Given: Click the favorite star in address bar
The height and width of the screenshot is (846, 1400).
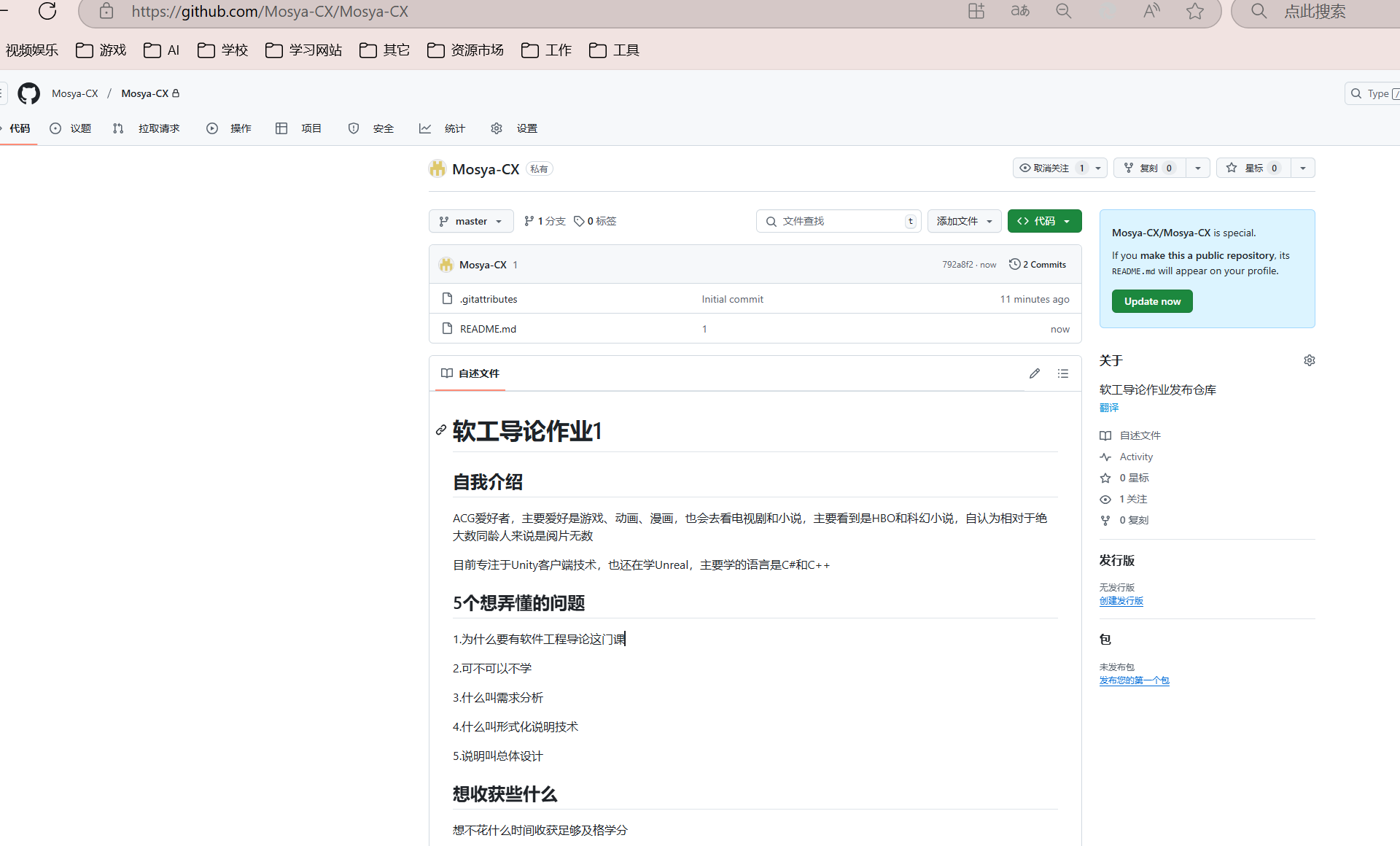Looking at the screenshot, I should (1194, 11).
